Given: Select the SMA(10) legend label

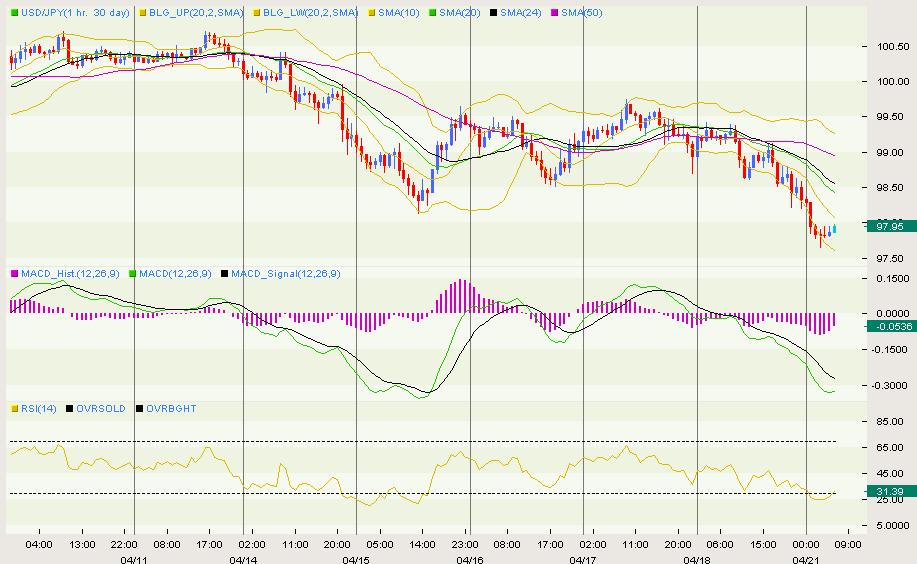Looking at the screenshot, I should point(399,12).
